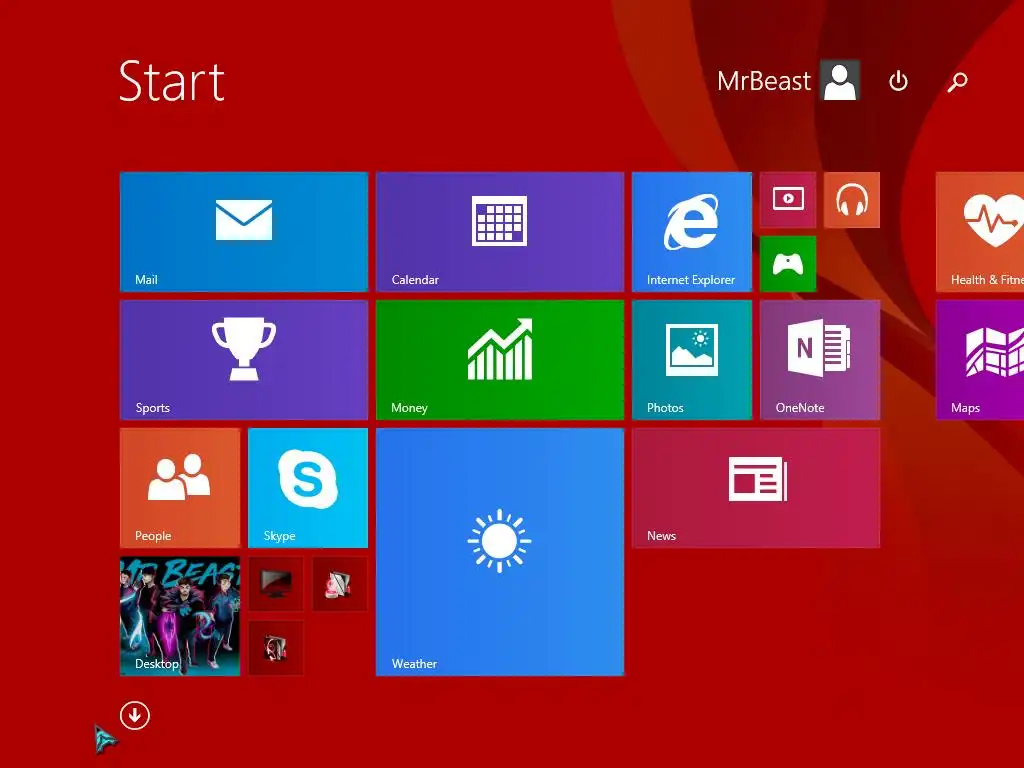Click the MrBeast account picture
Screen dimensions: 1024x768
(x=840, y=81)
